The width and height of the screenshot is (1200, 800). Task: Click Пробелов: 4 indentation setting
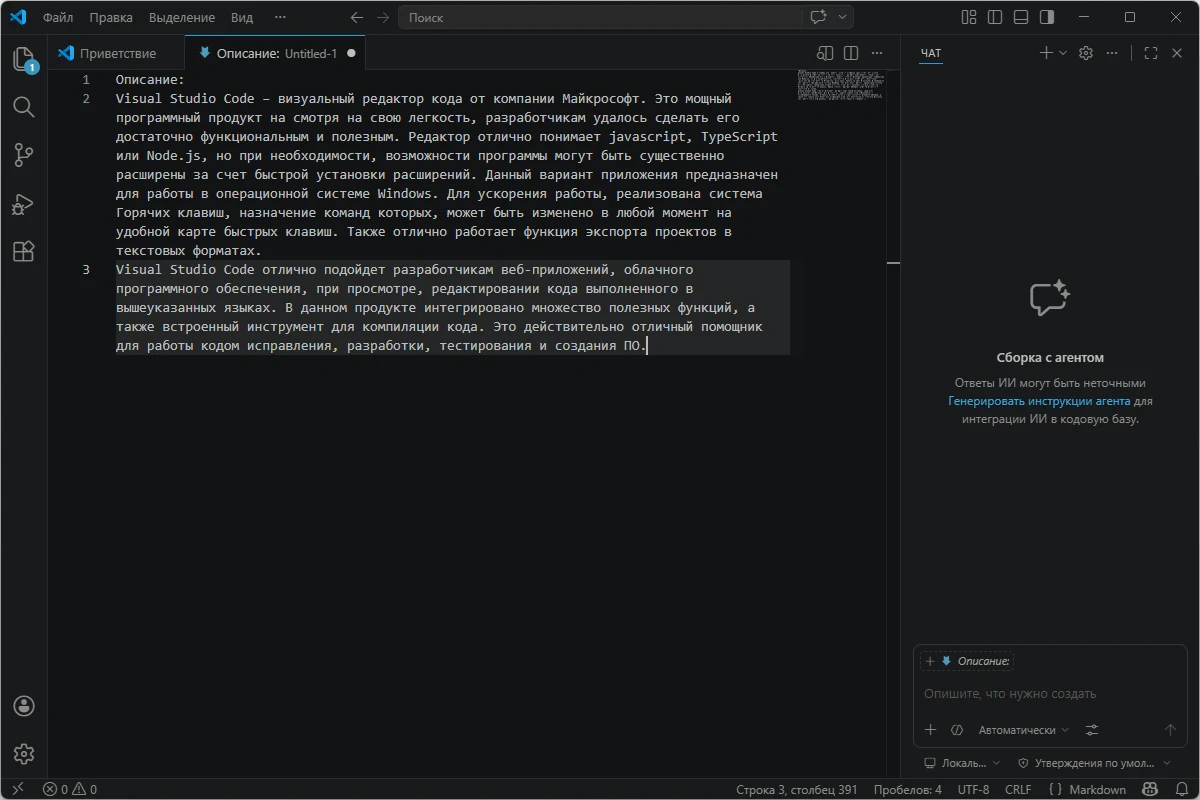coord(907,789)
